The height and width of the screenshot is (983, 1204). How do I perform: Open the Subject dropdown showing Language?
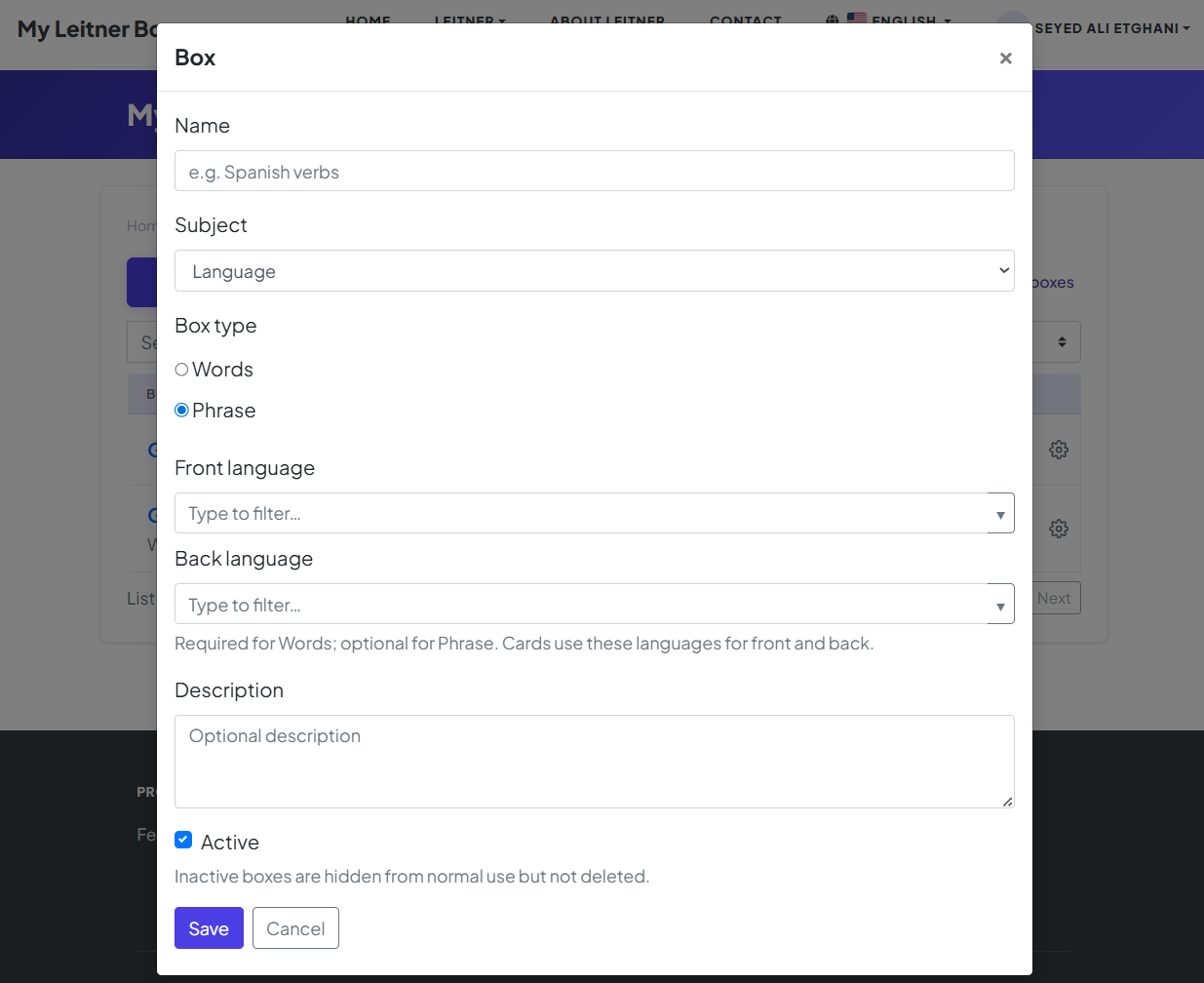594,271
